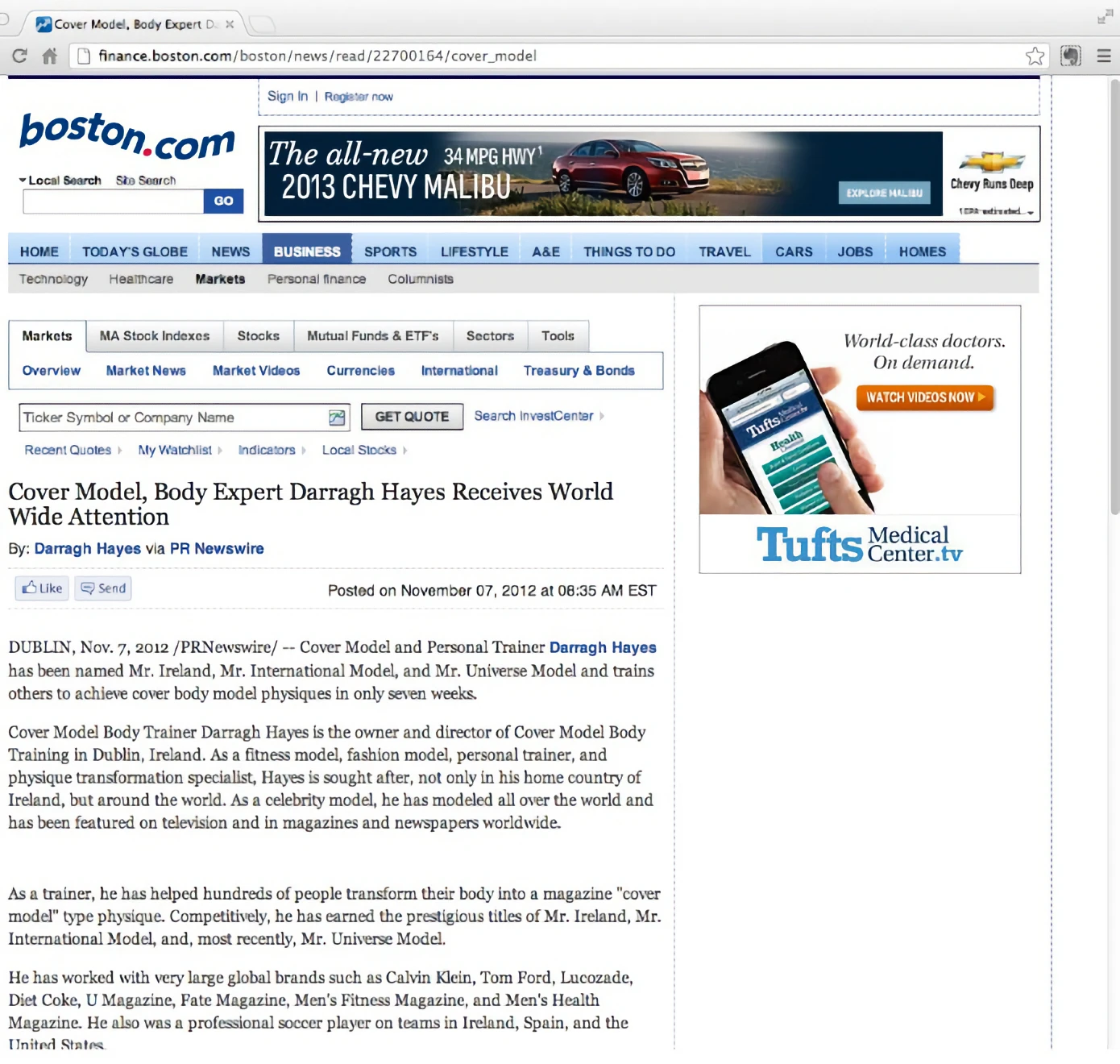Open the International link
This screenshot has width=1120, height=1064.
coord(459,371)
